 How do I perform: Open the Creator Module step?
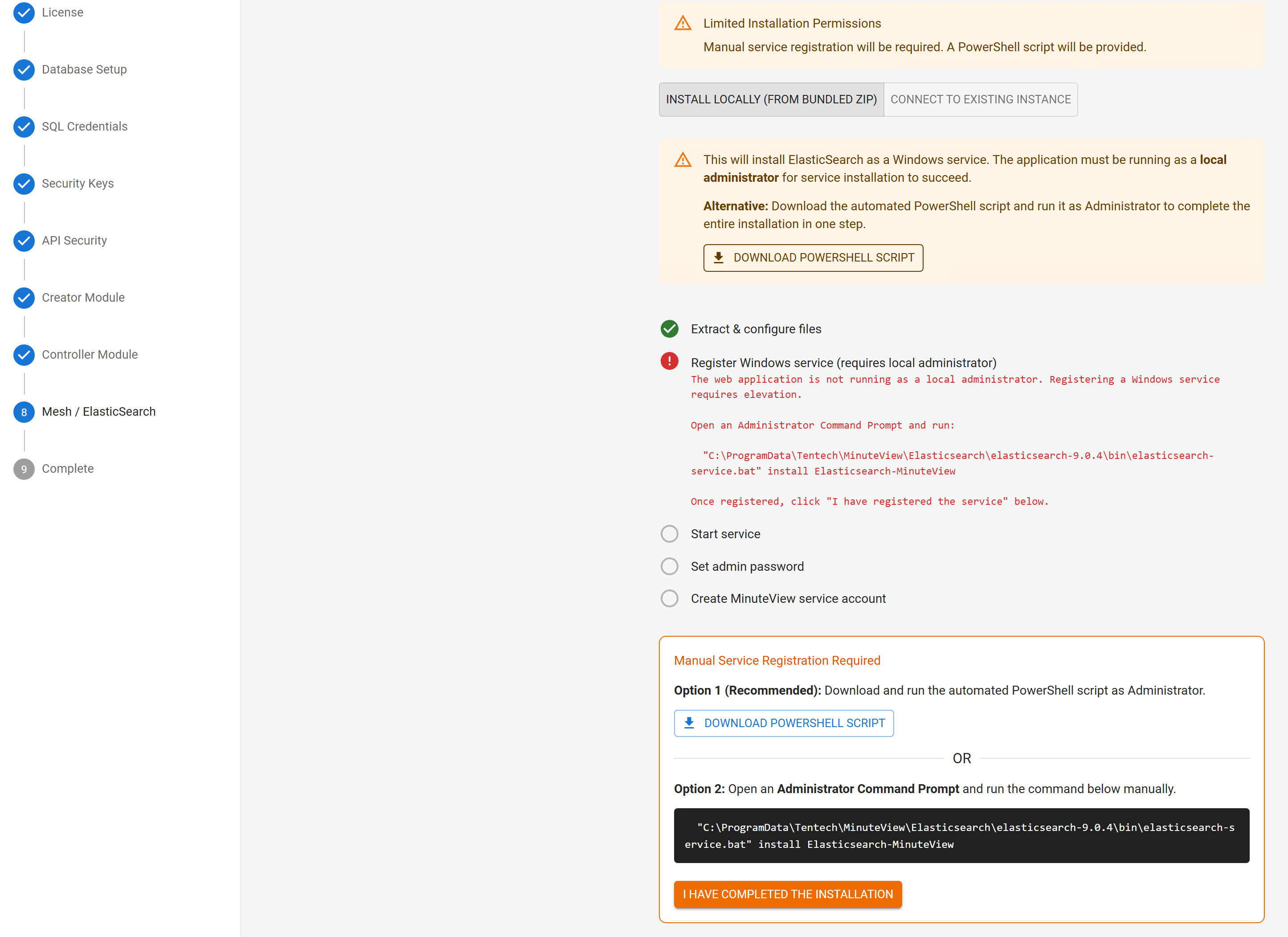[83, 298]
